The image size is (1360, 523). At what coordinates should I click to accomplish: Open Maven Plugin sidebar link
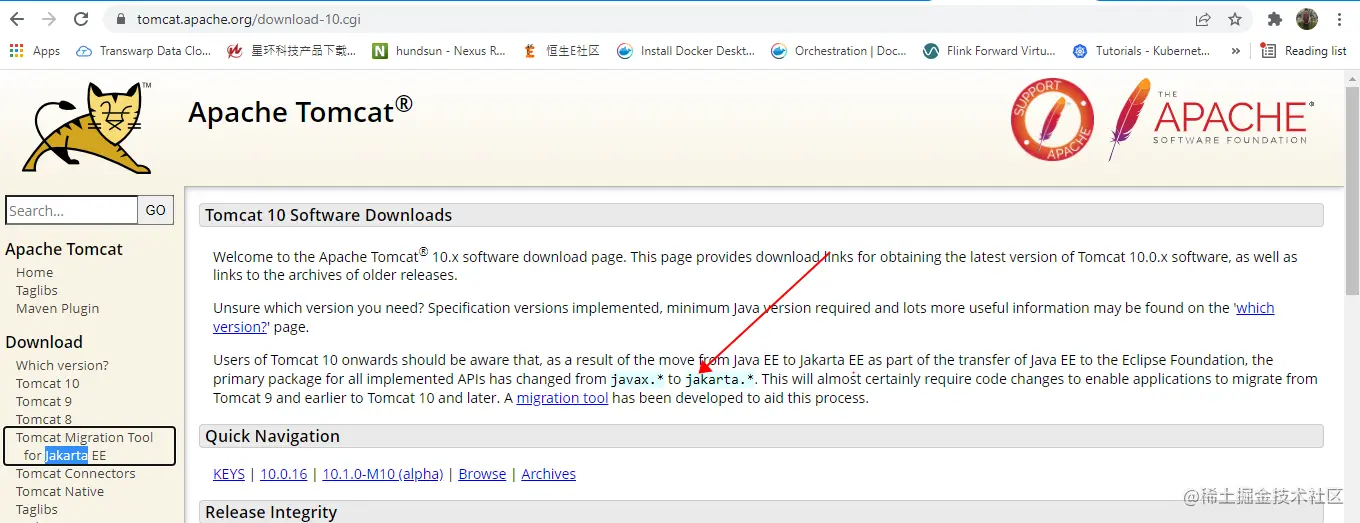(x=58, y=308)
